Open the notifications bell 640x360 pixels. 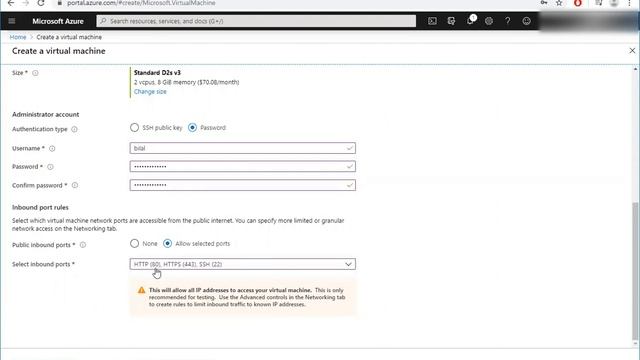pos(470,21)
